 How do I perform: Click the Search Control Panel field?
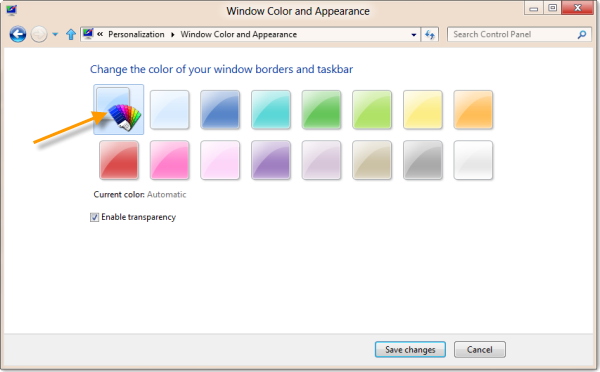(513, 34)
